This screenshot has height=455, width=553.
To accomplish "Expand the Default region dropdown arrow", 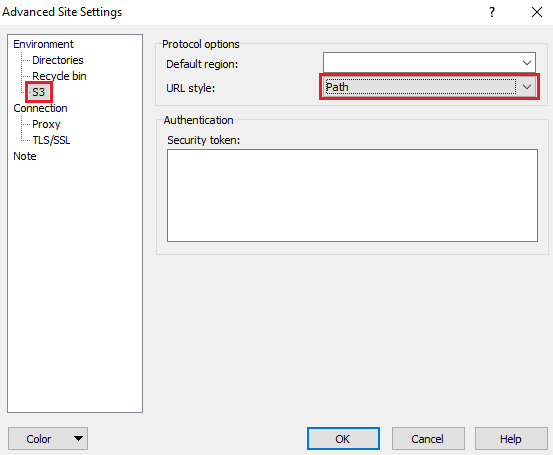I will [527, 63].
